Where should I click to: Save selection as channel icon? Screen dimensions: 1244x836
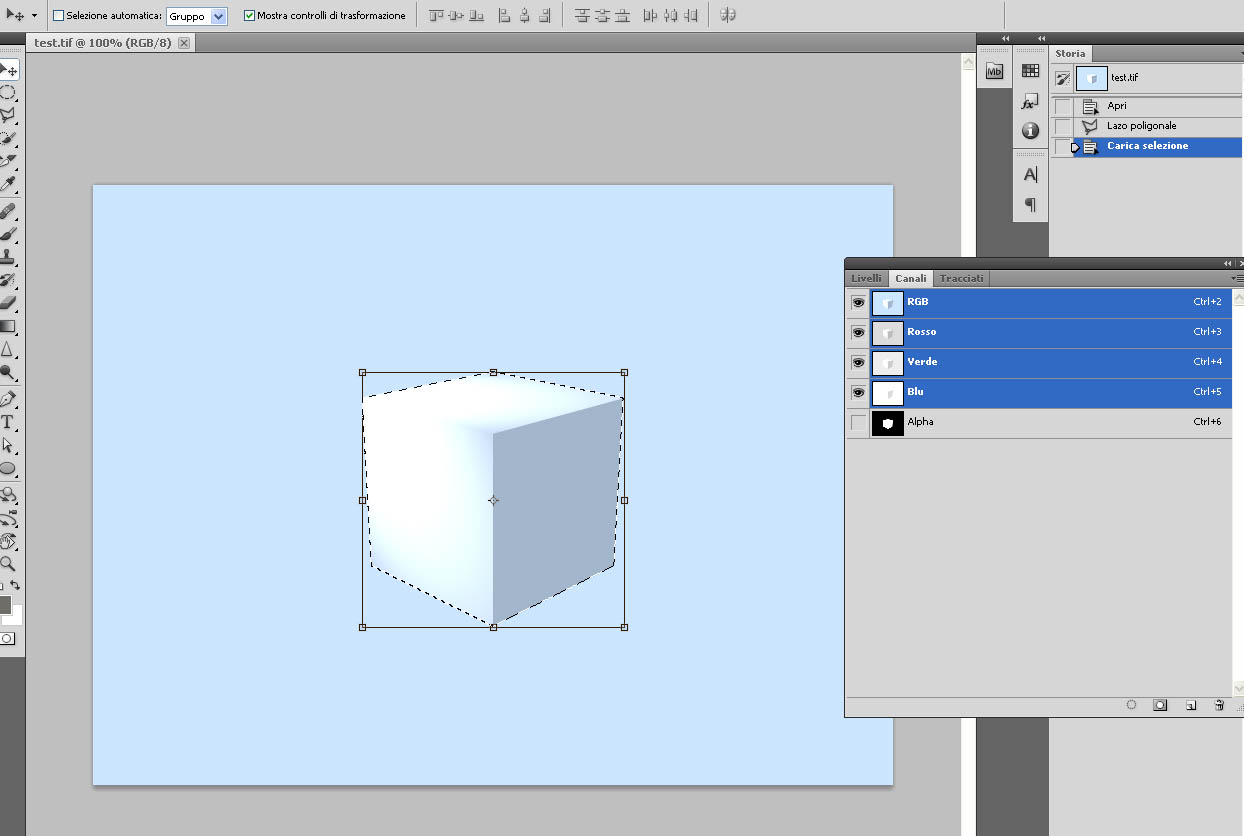pyautogui.click(x=1160, y=705)
